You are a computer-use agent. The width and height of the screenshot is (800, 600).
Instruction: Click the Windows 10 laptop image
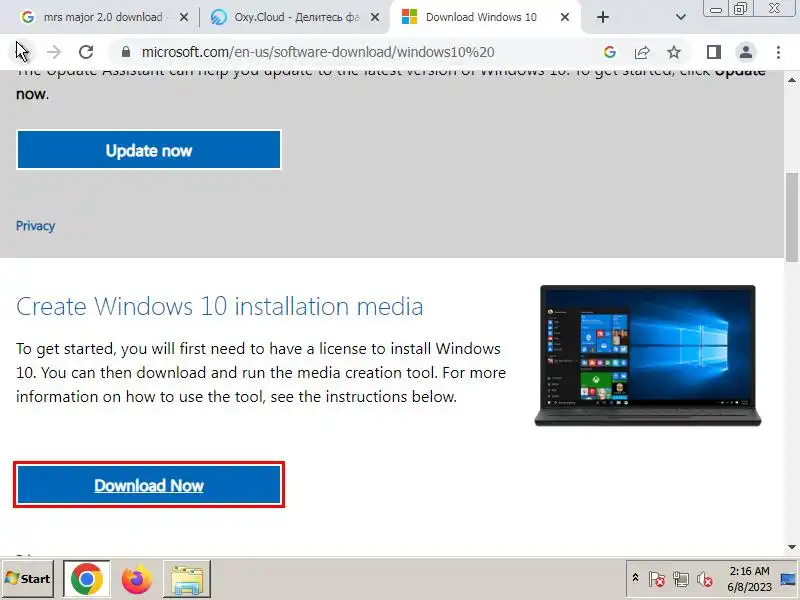click(x=647, y=355)
